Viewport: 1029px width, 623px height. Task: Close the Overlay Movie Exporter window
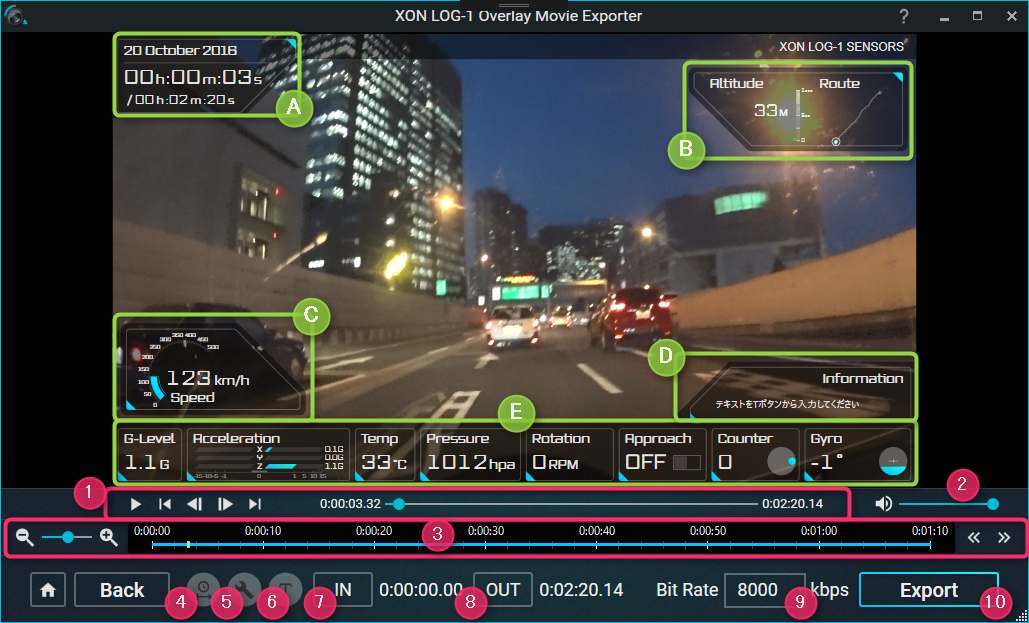click(x=1012, y=16)
